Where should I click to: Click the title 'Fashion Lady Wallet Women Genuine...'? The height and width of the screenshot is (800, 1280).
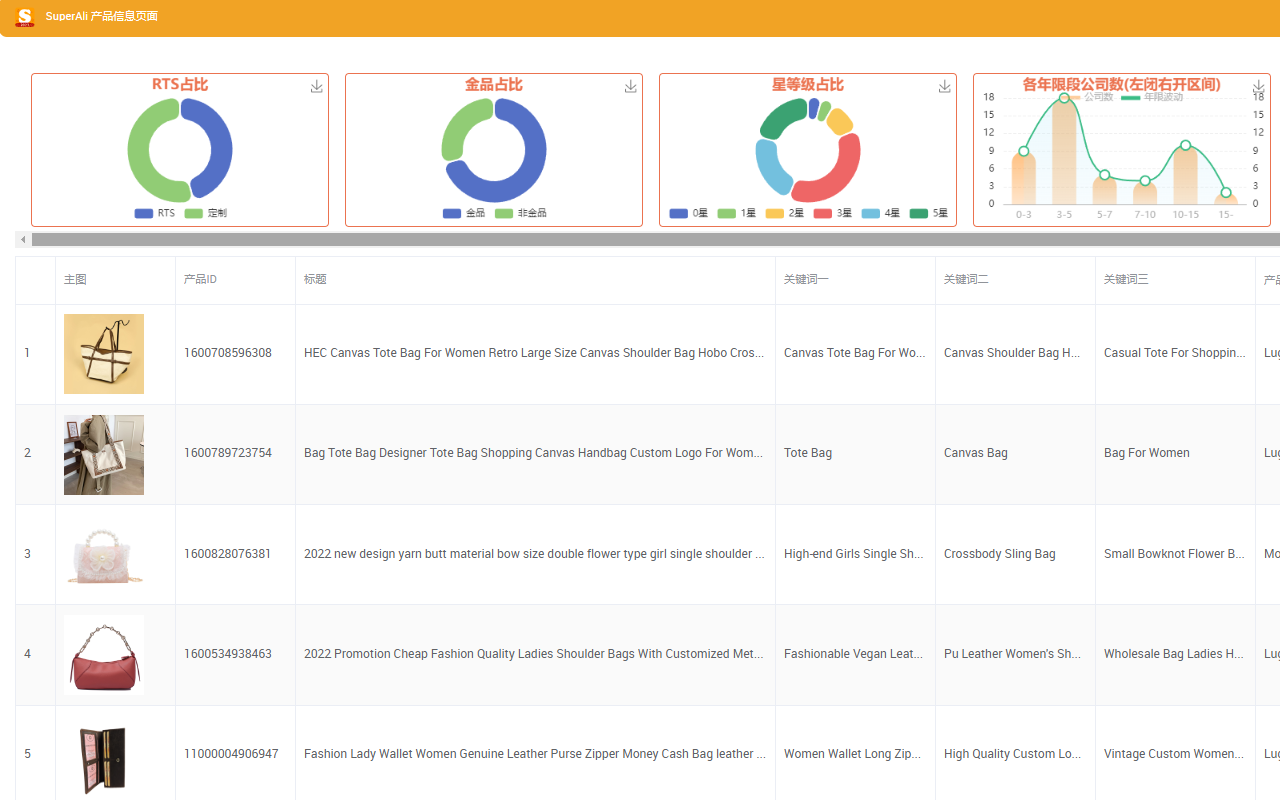535,754
